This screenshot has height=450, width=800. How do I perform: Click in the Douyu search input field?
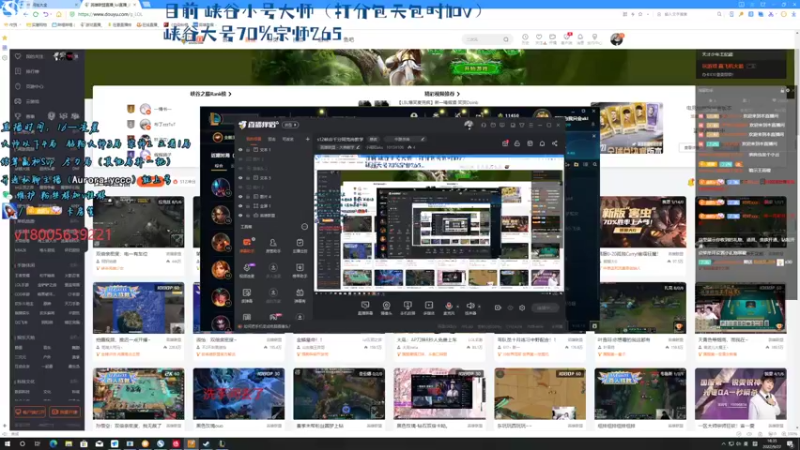482,39
